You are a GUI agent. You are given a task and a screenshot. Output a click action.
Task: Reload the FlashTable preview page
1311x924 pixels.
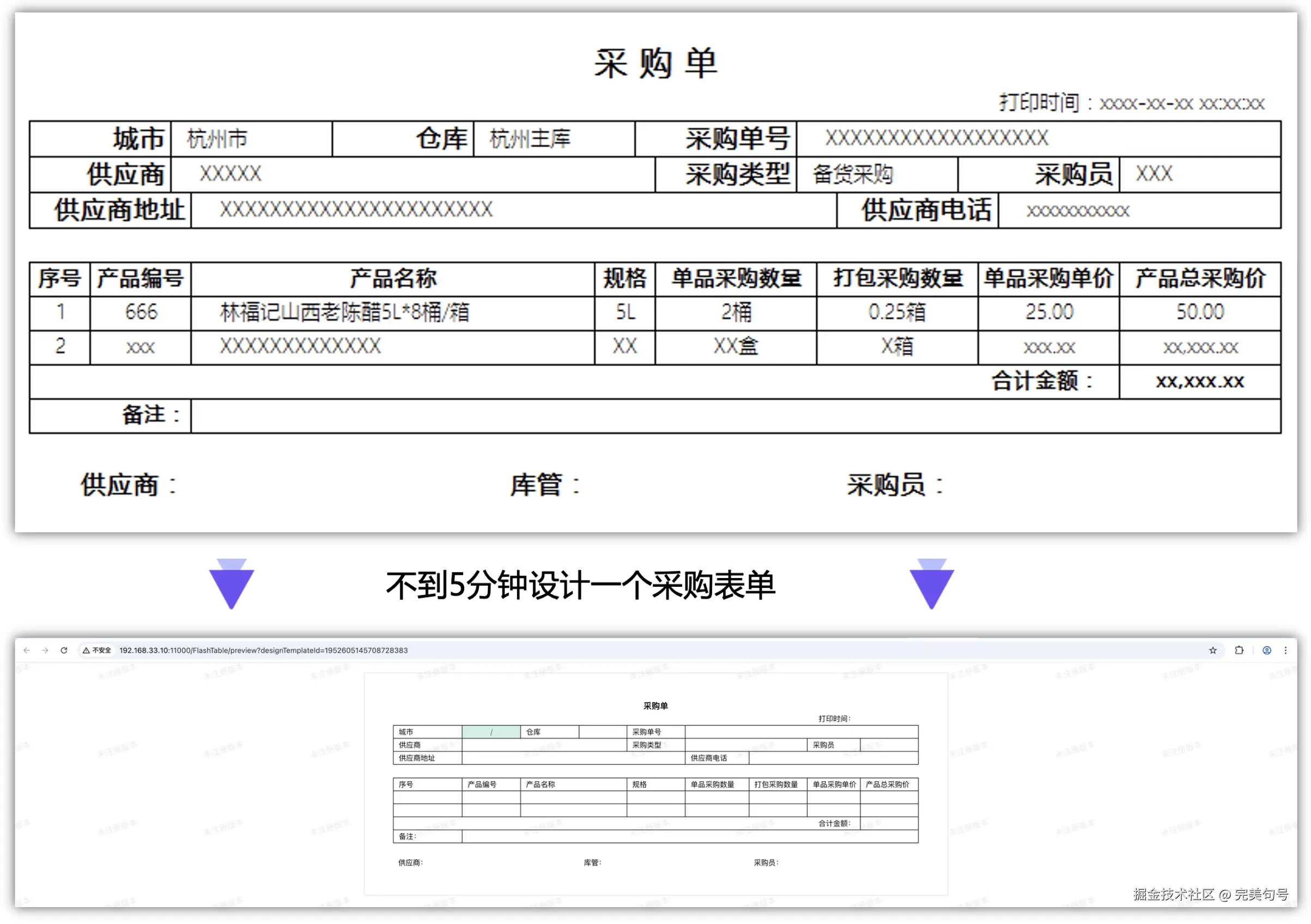pyautogui.click(x=64, y=650)
